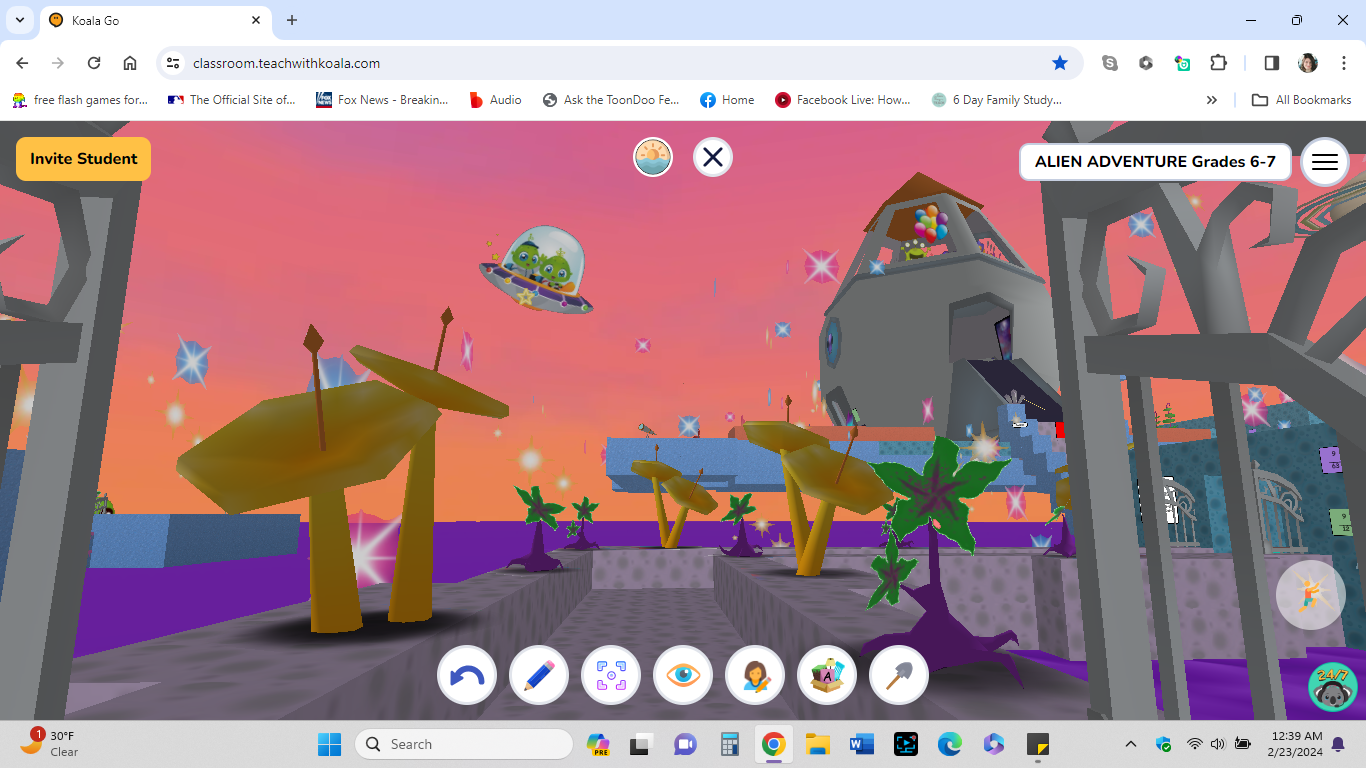Toggle the eye view mode tool
Screen dimensions: 1366x768
[x=682, y=675]
